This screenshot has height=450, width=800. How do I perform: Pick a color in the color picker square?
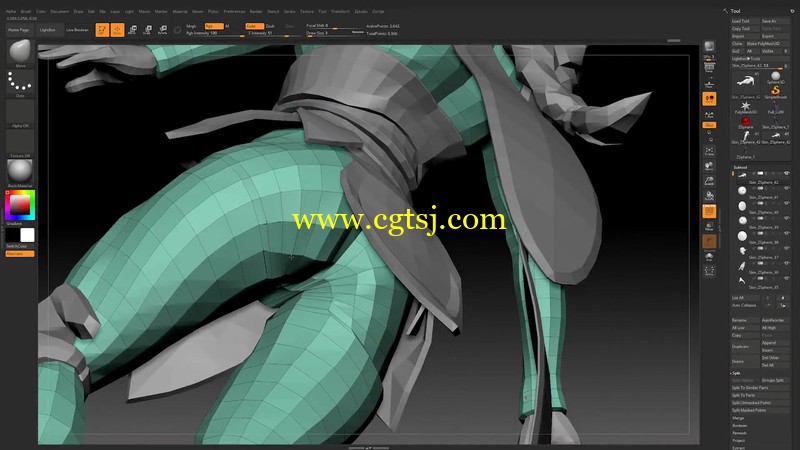click(20, 205)
